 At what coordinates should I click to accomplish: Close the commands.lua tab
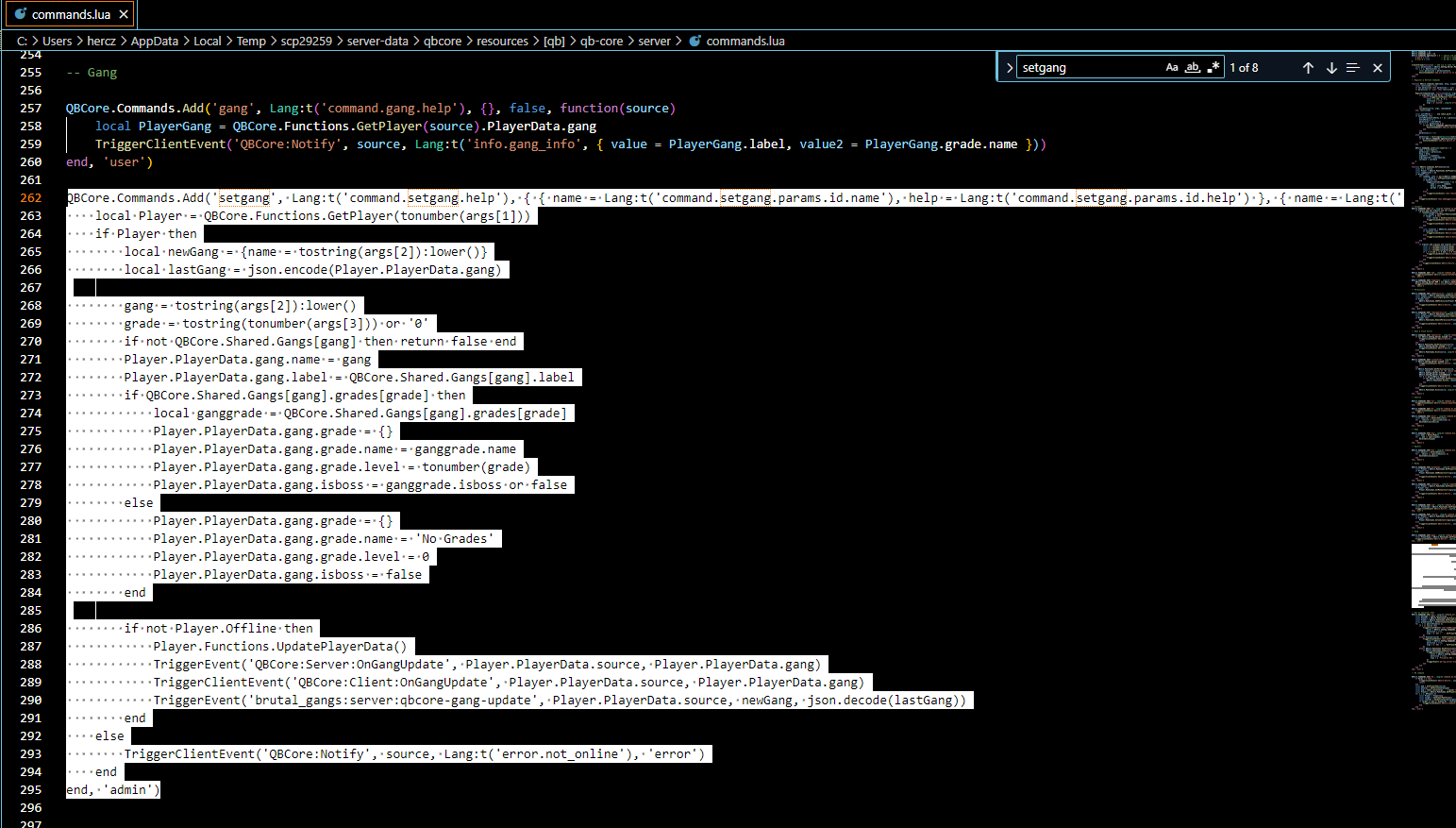(x=124, y=14)
